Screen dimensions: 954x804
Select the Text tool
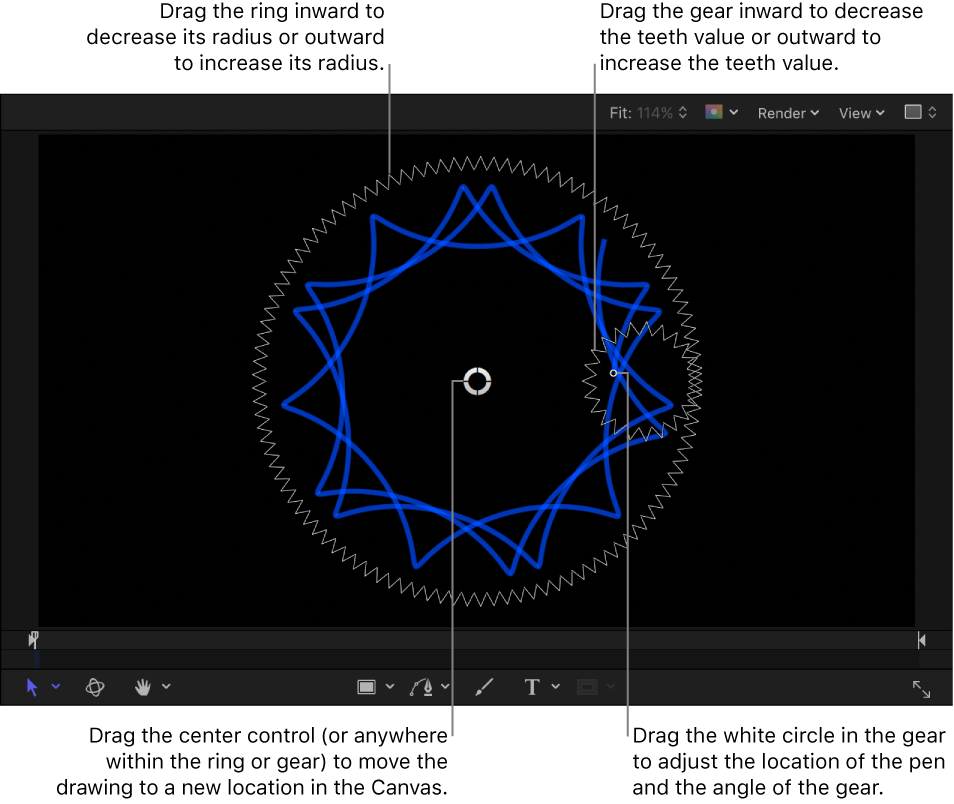click(x=530, y=687)
